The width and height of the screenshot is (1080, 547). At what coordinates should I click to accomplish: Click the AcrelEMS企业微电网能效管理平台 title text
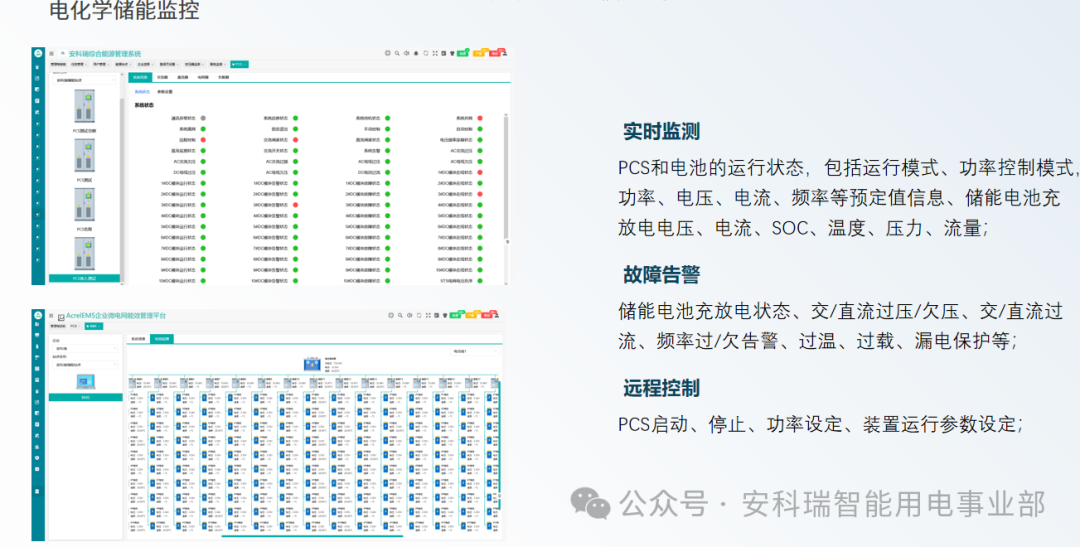click(116, 315)
